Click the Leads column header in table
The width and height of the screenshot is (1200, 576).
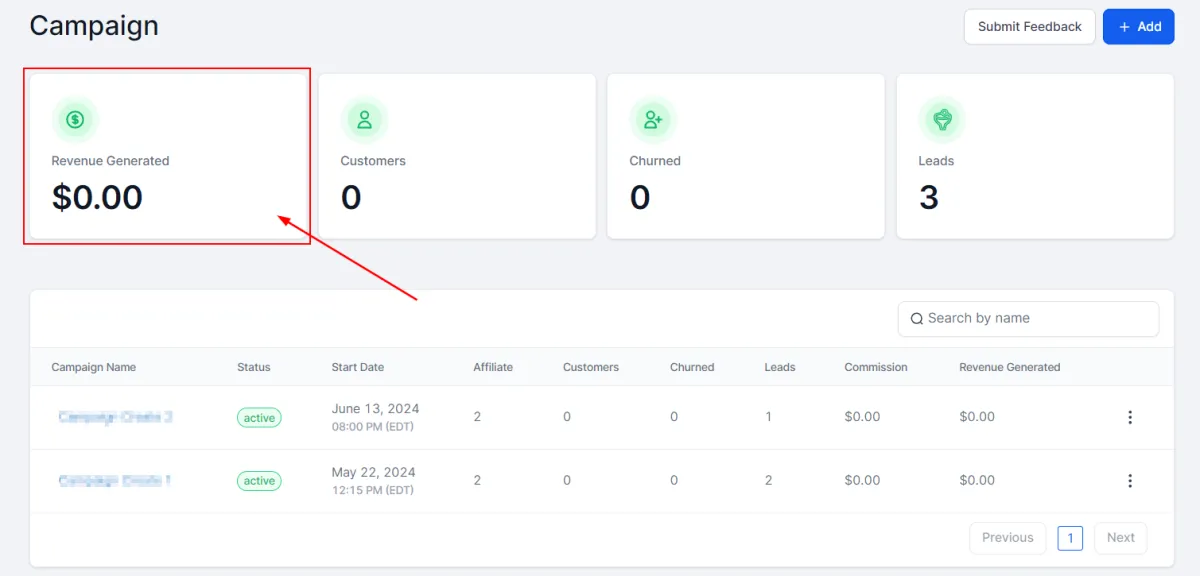pyautogui.click(x=780, y=367)
